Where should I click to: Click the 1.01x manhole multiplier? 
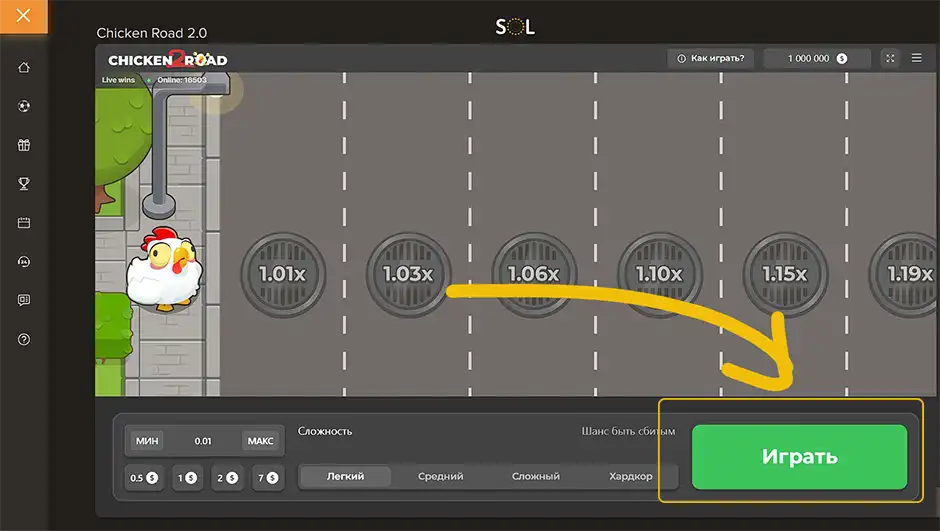283,274
